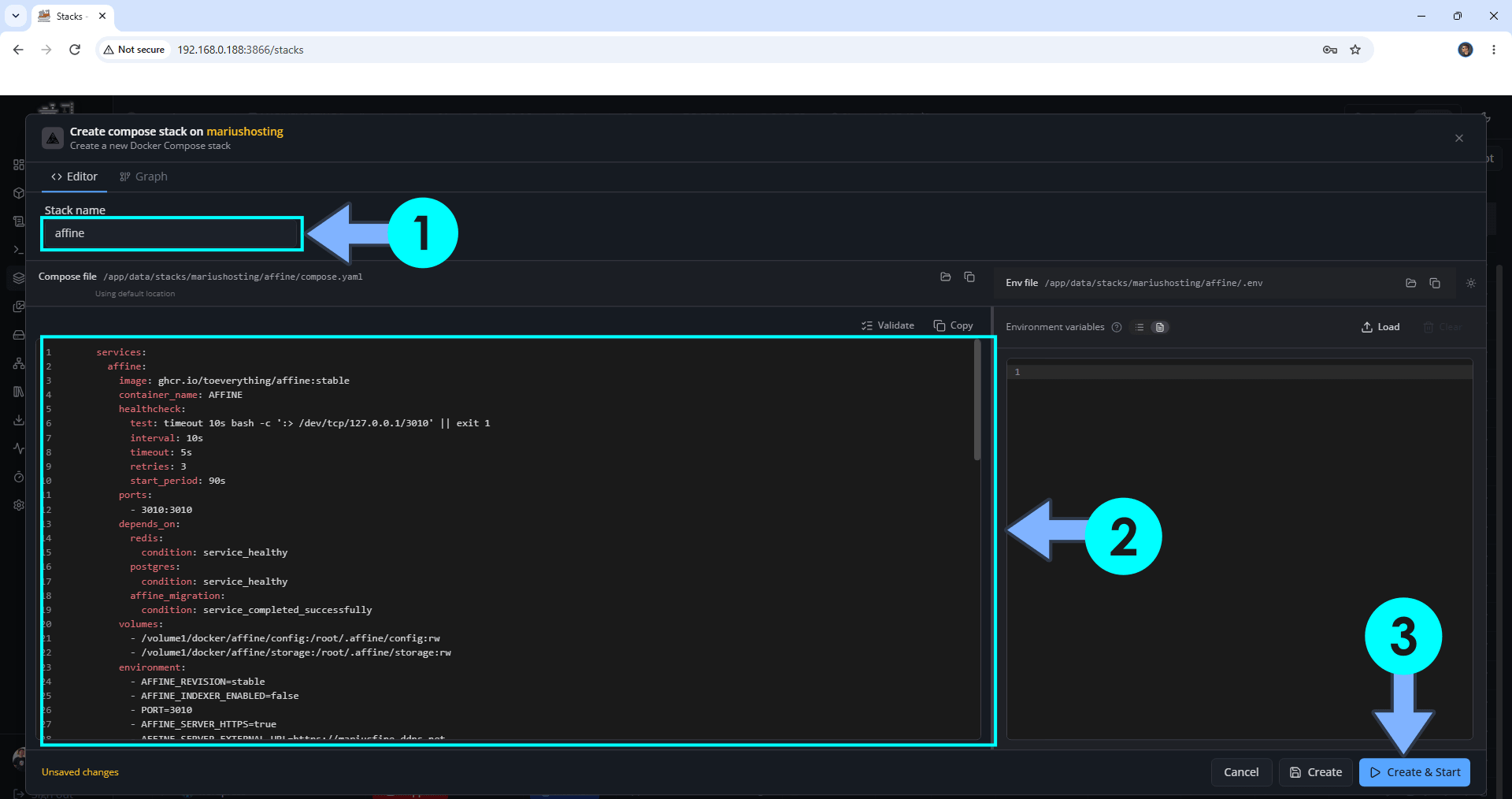The image size is (1512, 799).
Task: Open the Chrome three-dot menu
Action: coord(1494,50)
